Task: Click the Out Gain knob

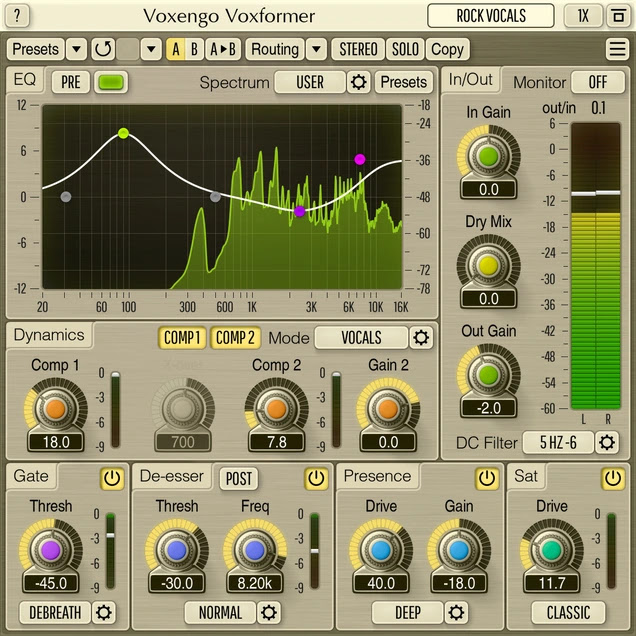Action: tap(488, 375)
